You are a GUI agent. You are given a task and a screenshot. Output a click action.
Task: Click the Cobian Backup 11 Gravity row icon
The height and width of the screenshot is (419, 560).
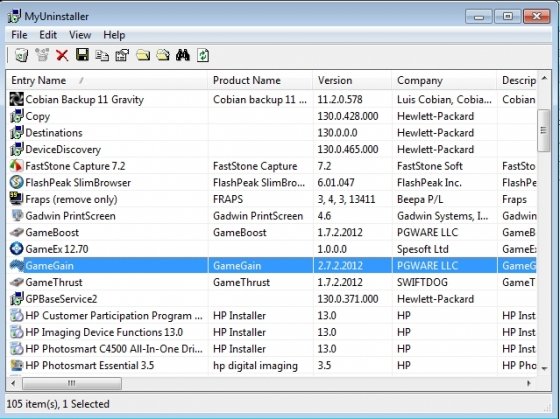pos(16,99)
